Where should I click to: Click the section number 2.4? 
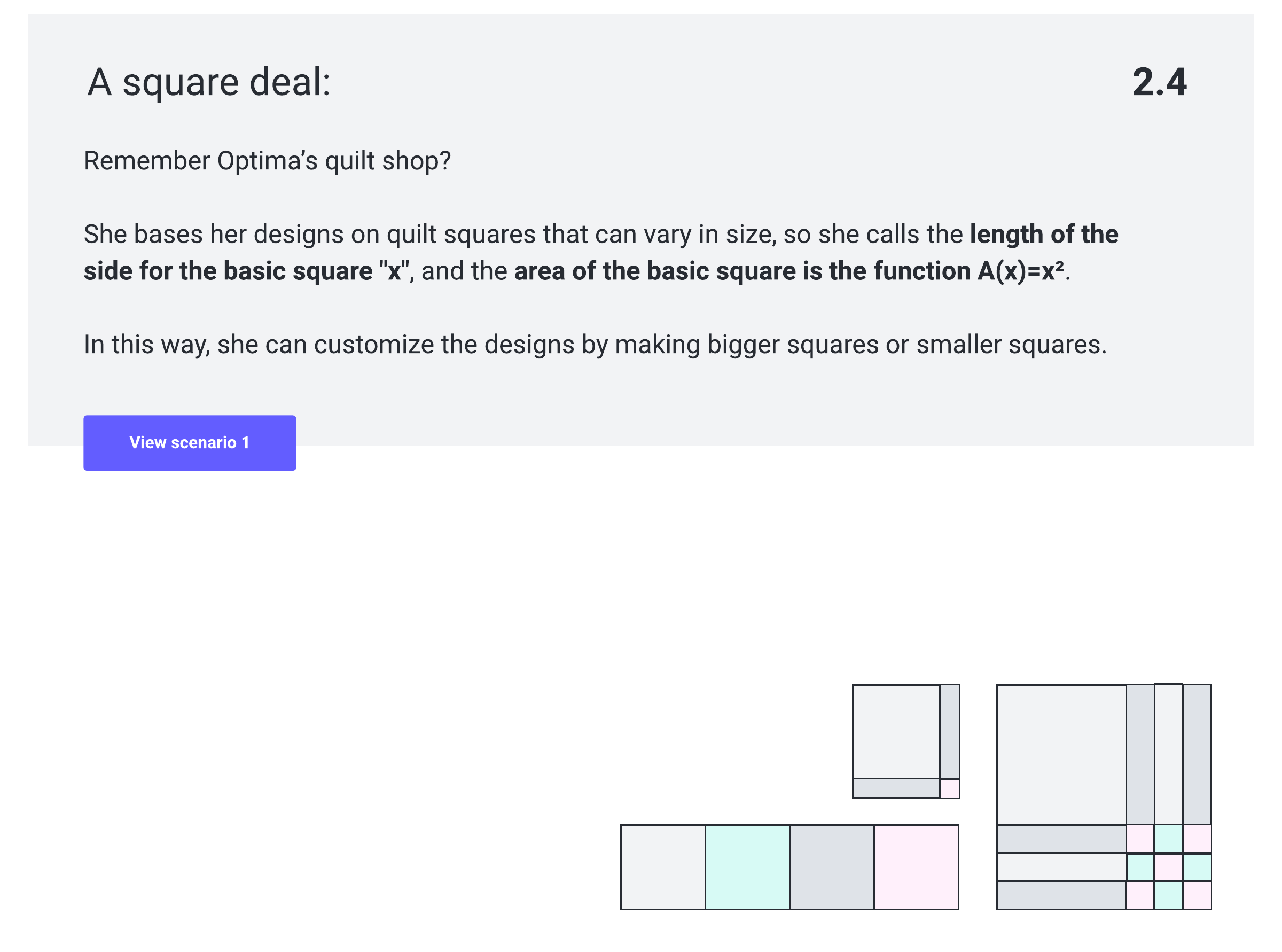(x=1159, y=82)
